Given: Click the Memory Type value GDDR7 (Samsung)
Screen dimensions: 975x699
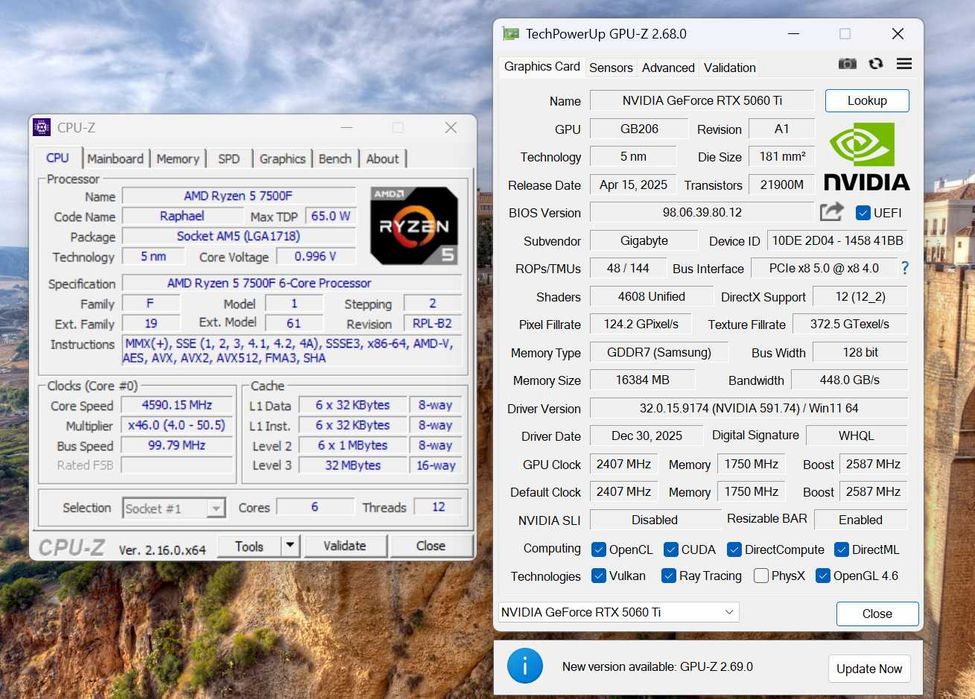Looking at the screenshot, I should (658, 352).
